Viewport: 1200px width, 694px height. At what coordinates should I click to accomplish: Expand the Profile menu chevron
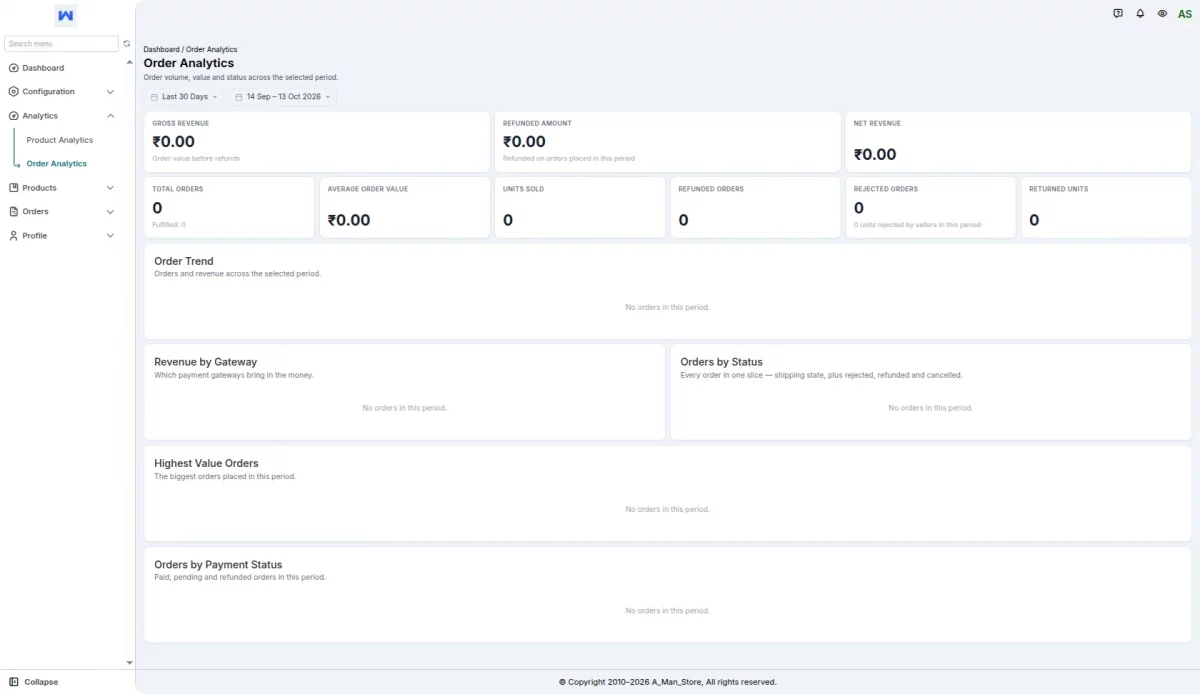point(110,236)
